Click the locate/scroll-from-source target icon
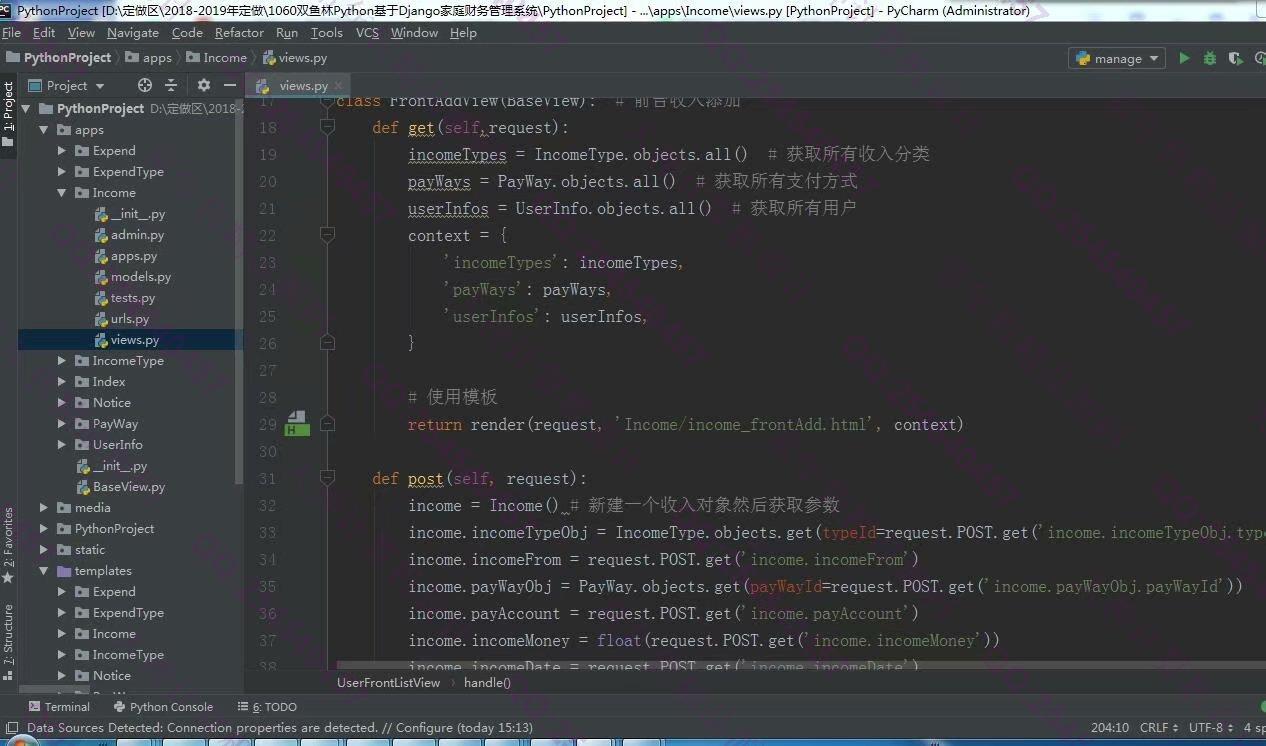Viewport: 1266px width, 746px height. 145,85
